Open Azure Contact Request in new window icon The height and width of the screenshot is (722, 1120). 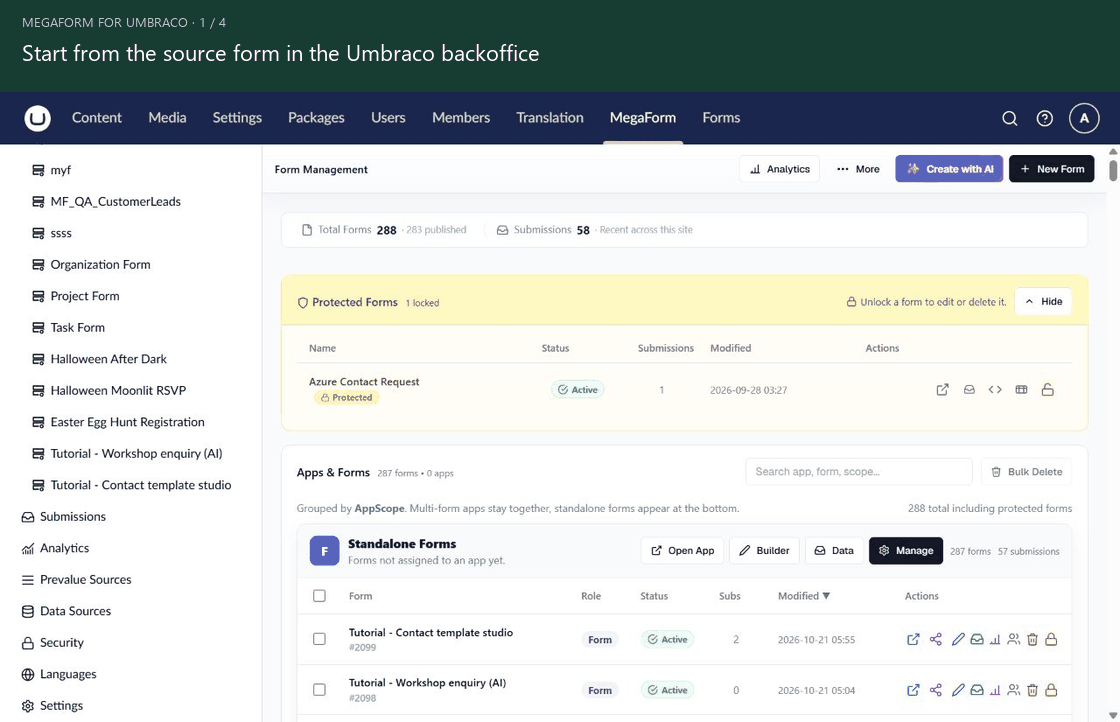(942, 389)
